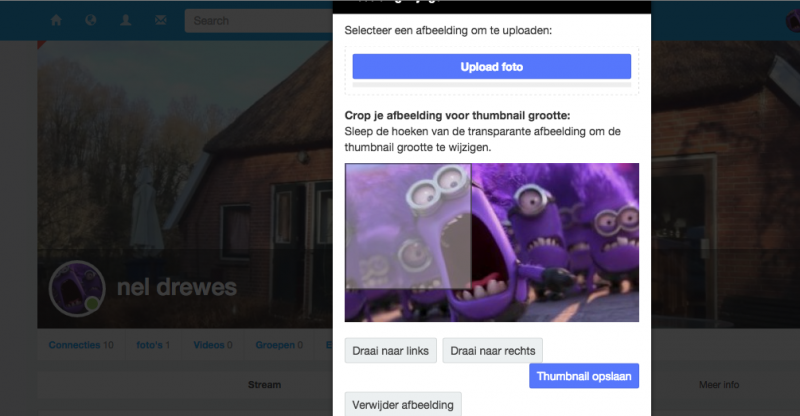The height and width of the screenshot is (416, 800).
Task: Open the Videos tab
Action: [213, 345]
